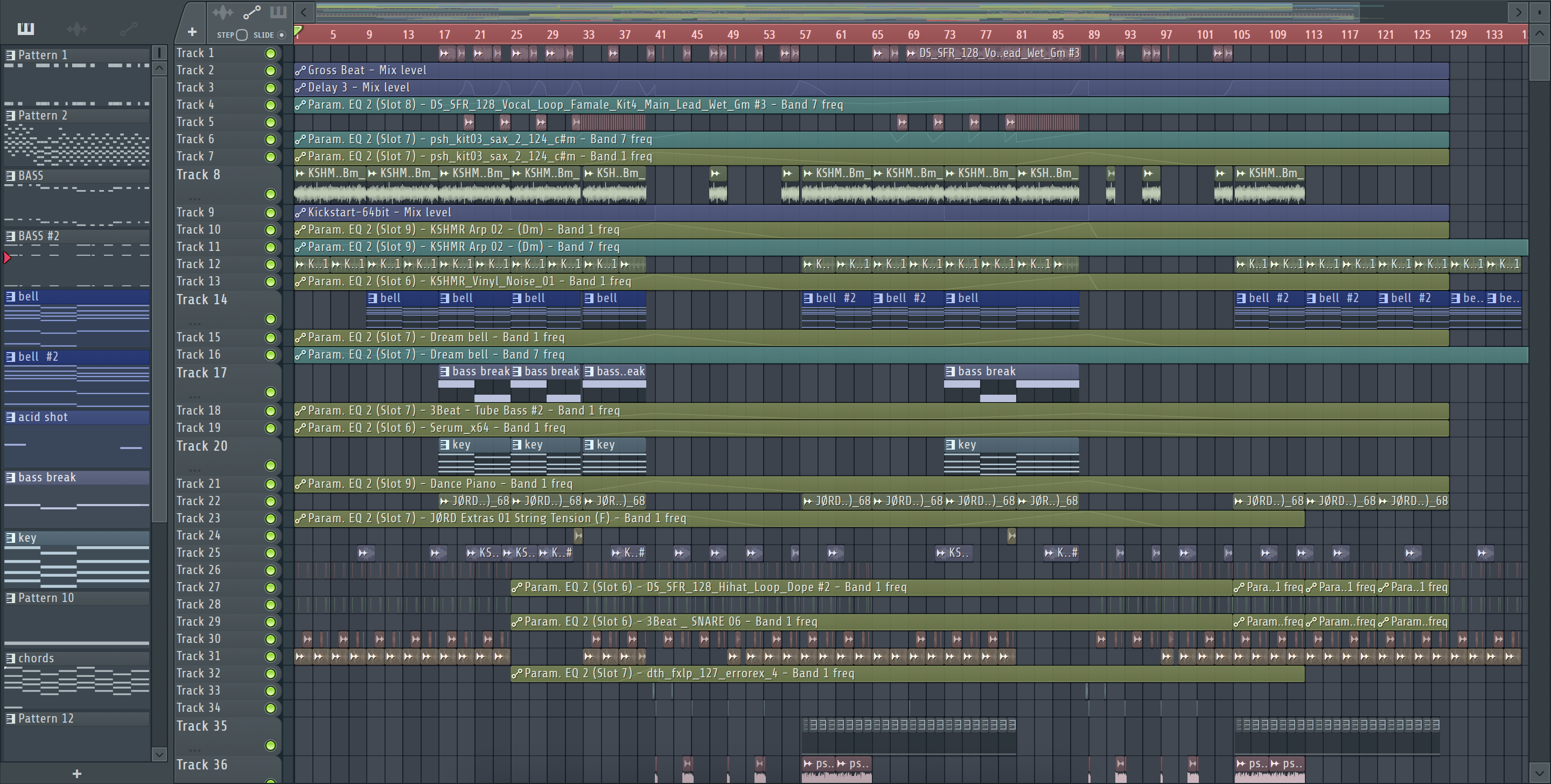Click the playlist vertical scroll up arrow
Image resolution: width=1551 pixels, height=784 pixels.
(1539, 34)
